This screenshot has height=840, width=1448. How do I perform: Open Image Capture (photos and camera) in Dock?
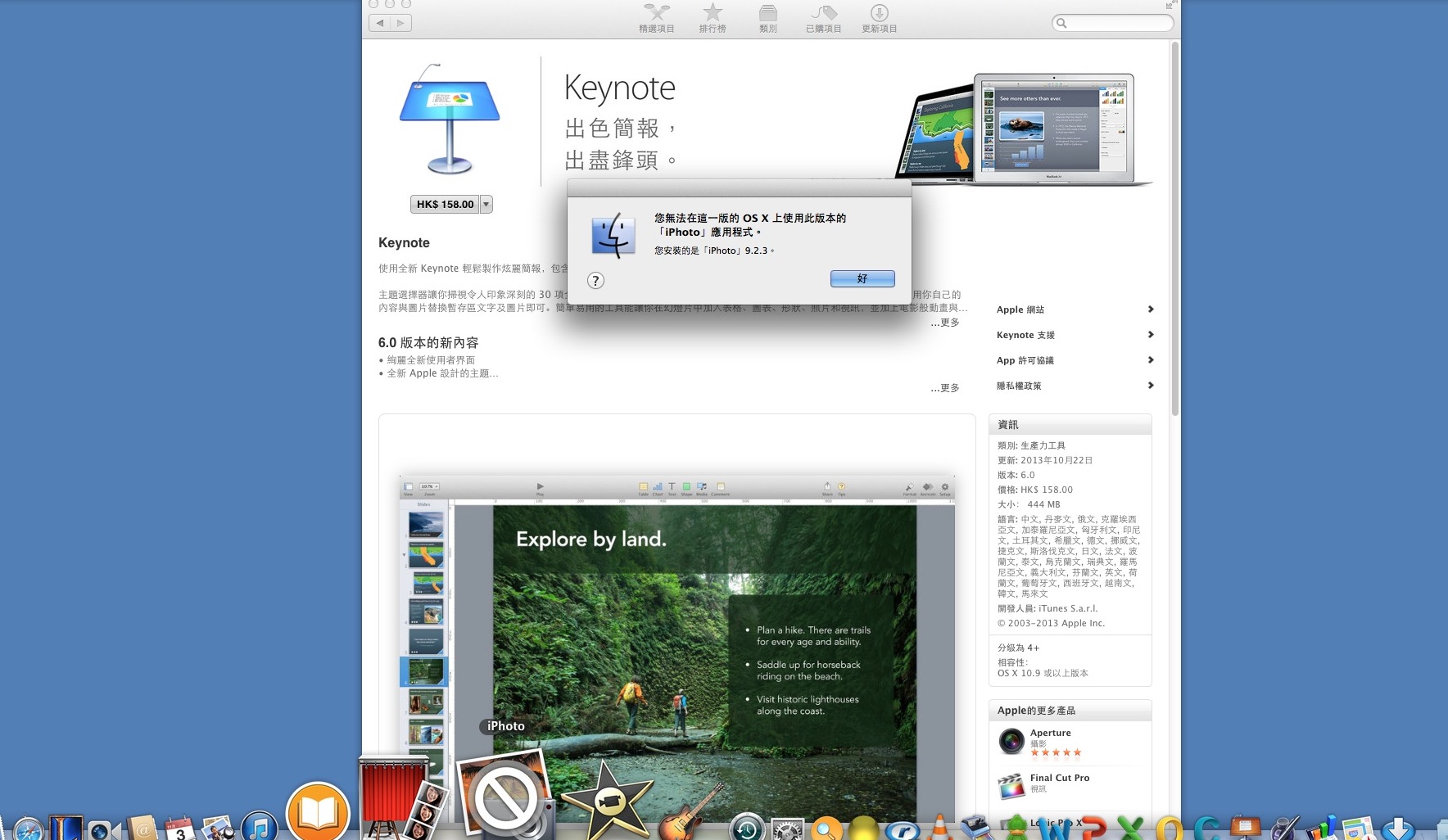coord(219,827)
